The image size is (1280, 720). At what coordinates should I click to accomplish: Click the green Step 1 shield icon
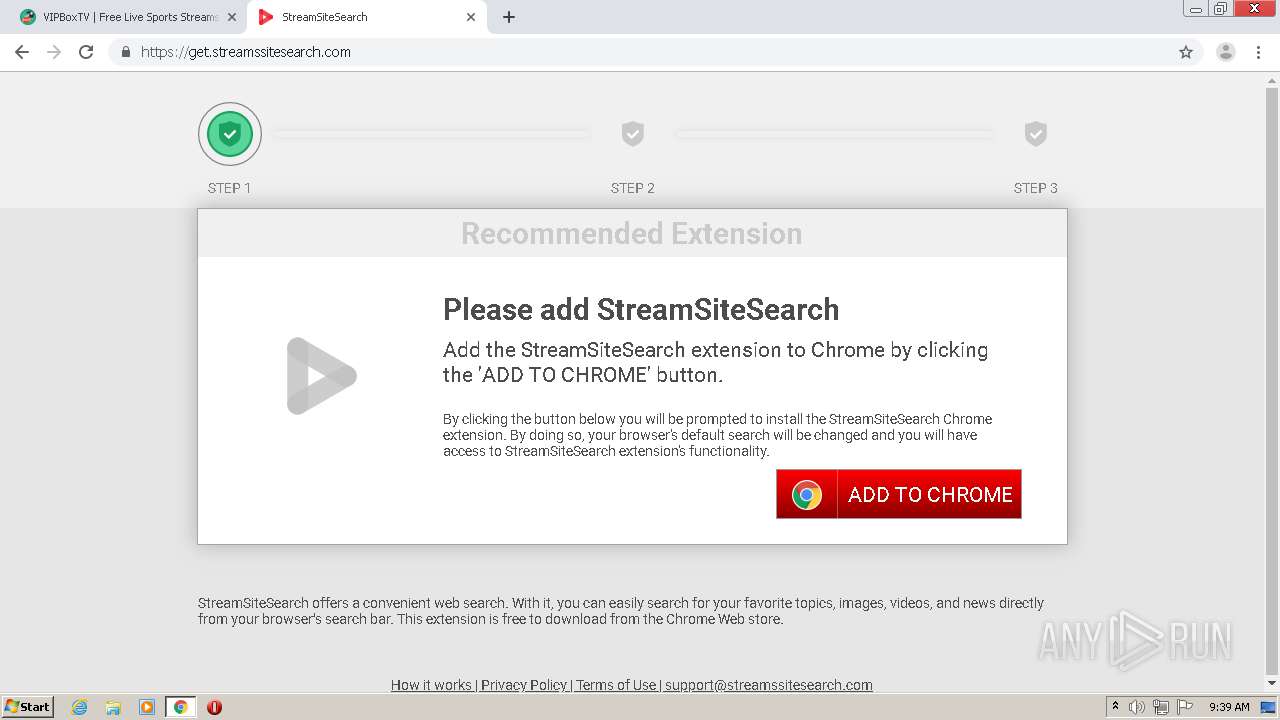tap(230, 133)
